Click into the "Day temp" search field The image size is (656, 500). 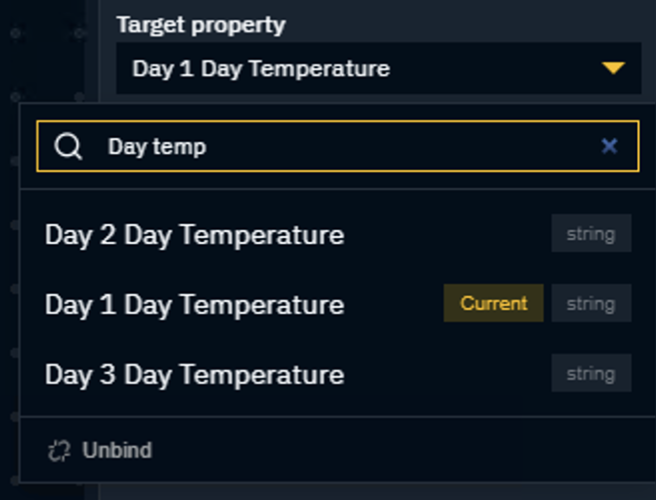click(338, 146)
